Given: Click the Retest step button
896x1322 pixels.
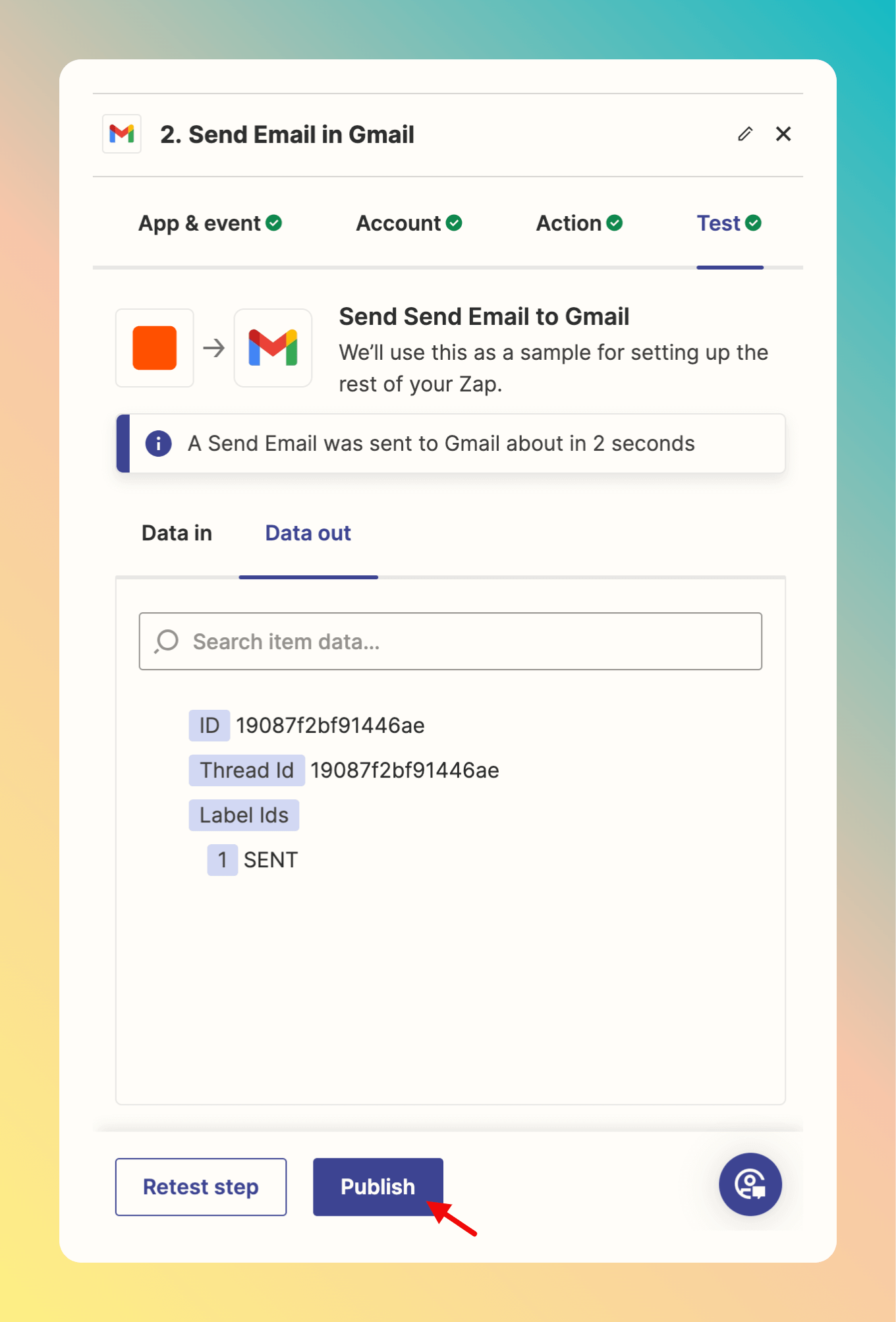Looking at the screenshot, I should 201,1187.
